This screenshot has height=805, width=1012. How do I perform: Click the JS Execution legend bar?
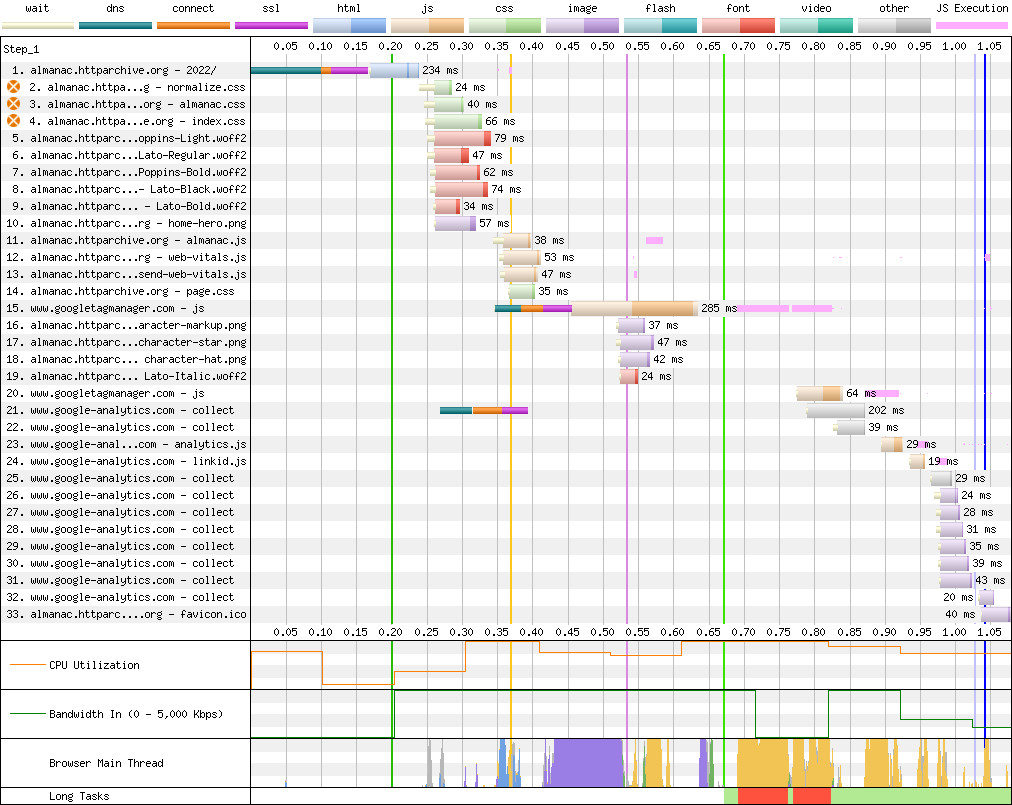(971, 24)
